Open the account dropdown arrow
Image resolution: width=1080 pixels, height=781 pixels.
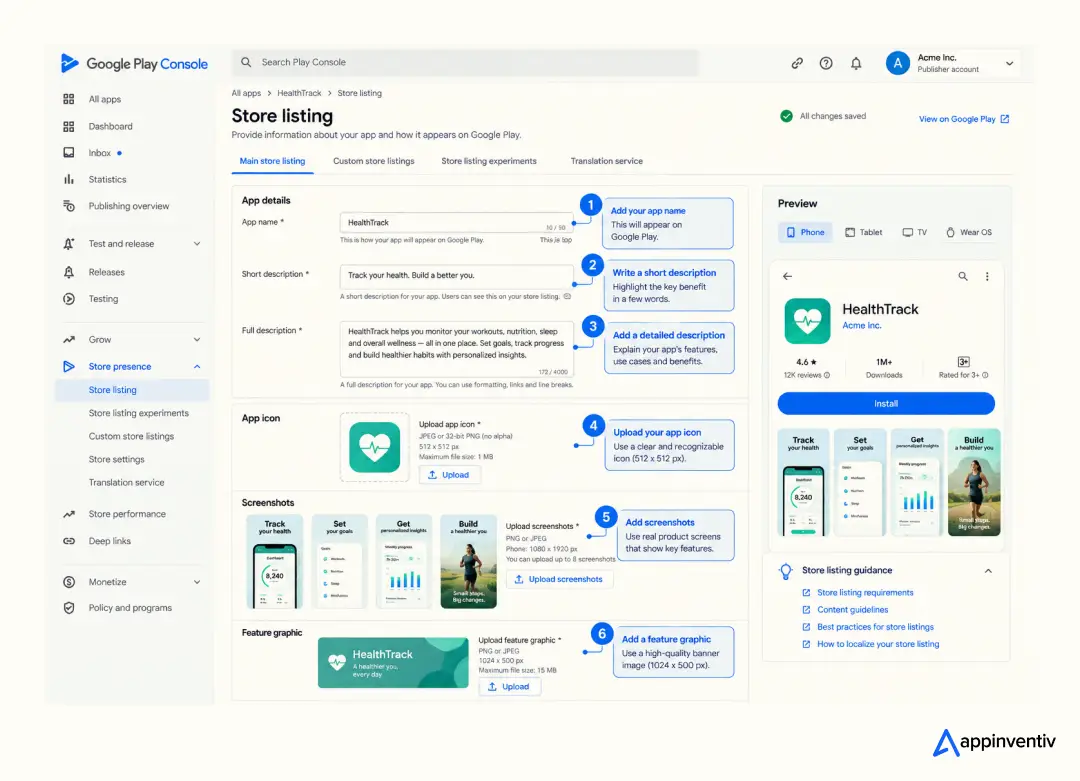[x=1010, y=63]
